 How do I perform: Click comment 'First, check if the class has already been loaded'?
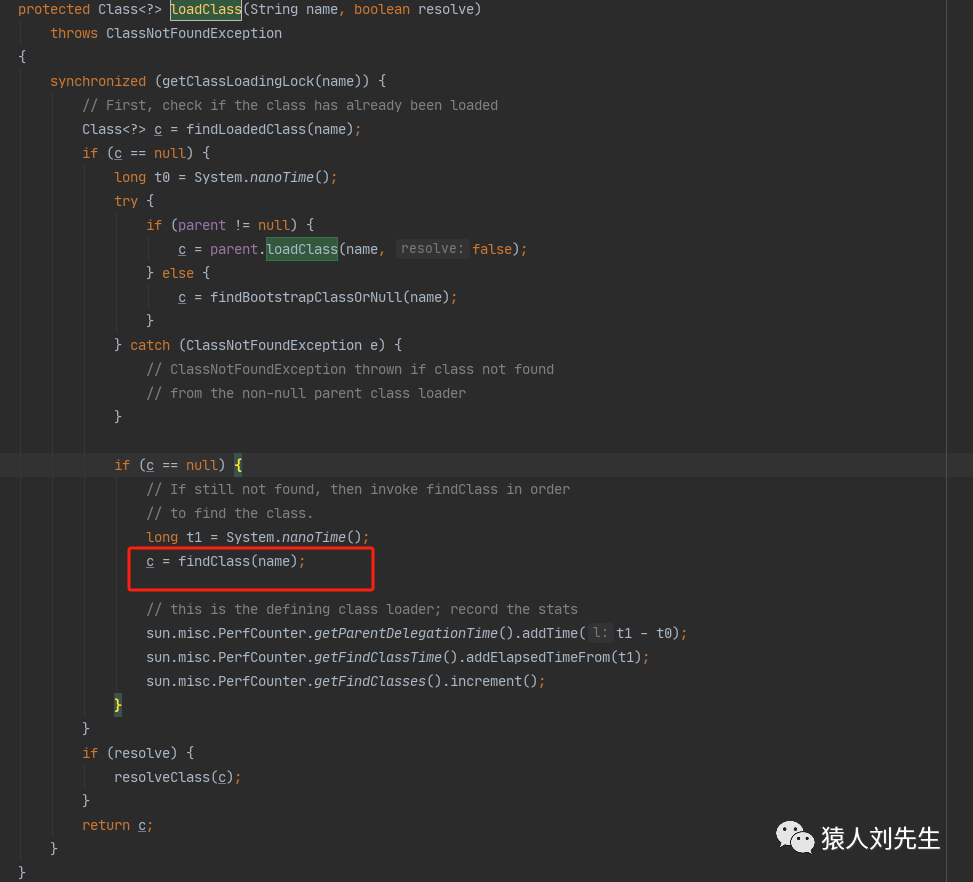(x=290, y=106)
